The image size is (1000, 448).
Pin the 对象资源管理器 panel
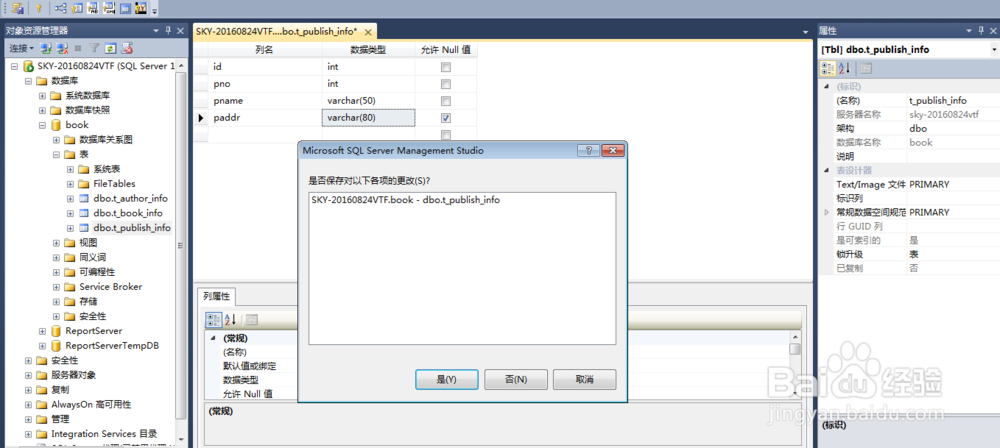coord(168,30)
